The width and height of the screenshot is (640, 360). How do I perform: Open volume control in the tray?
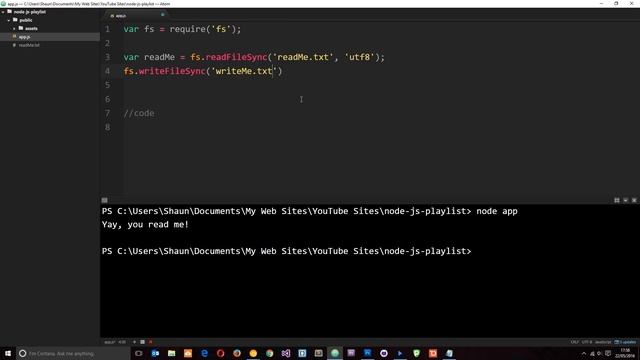point(600,353)
